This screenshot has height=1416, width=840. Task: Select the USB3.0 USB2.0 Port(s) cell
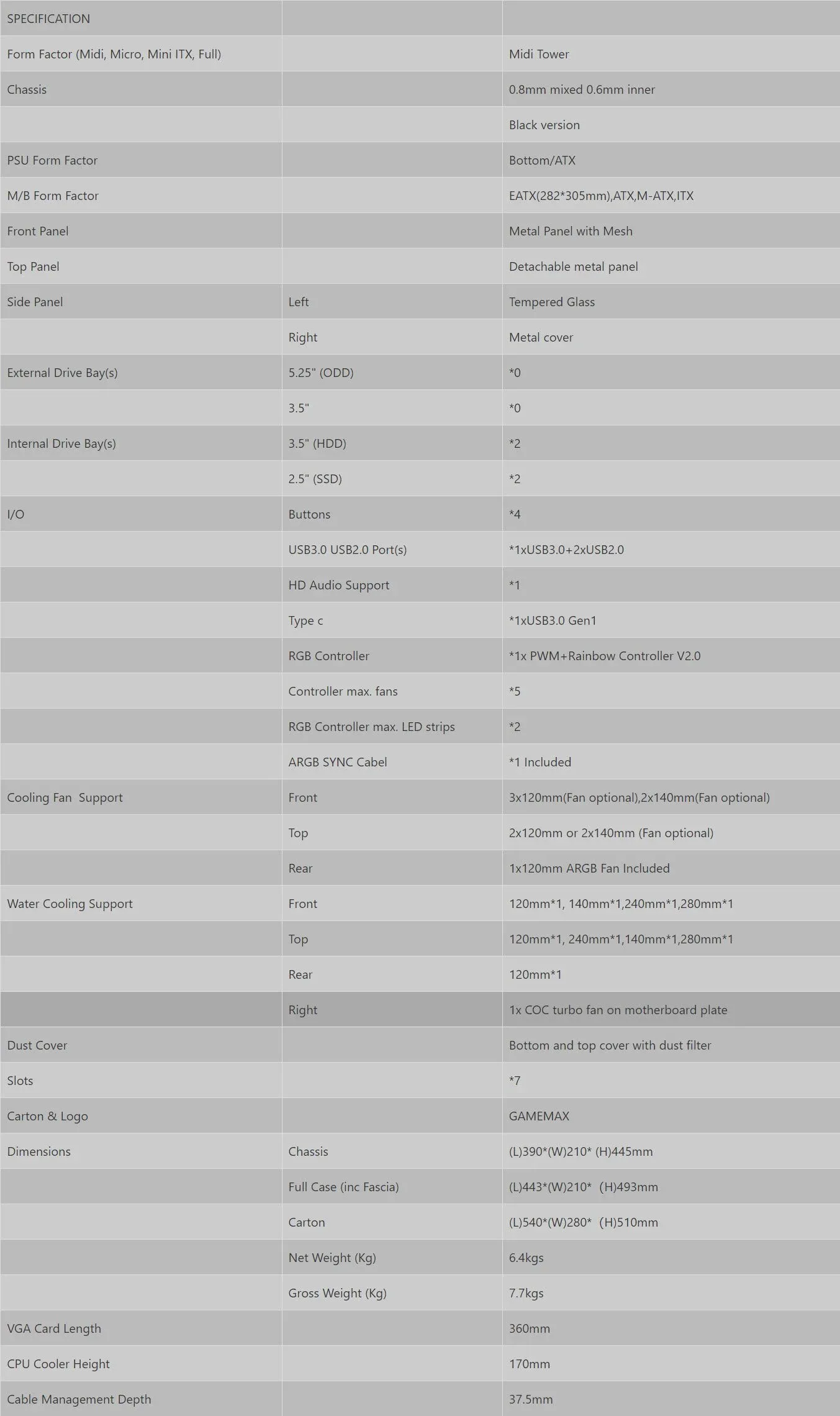pos(392,549)
